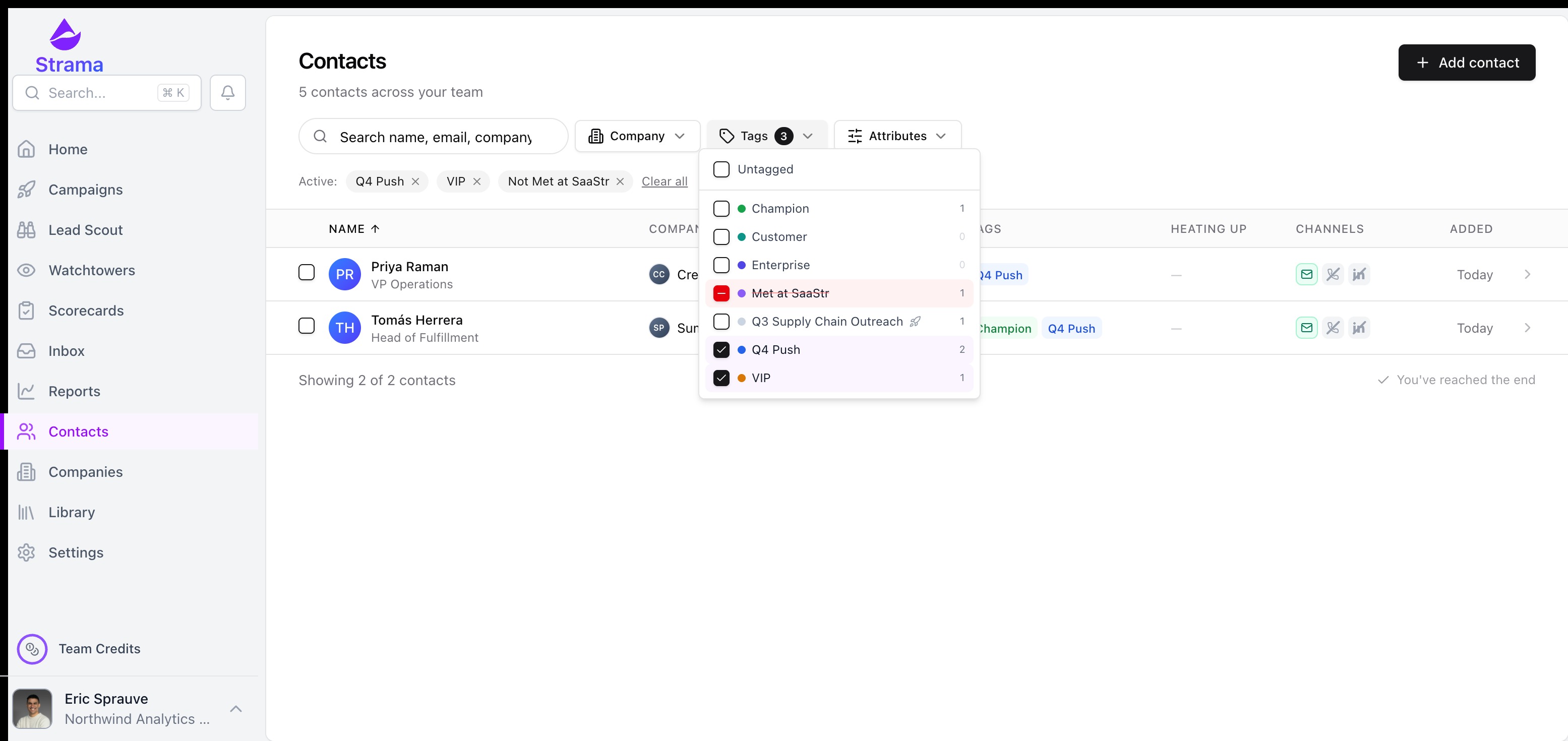The image size is (1568, 741).
Task: Click the orange VIP color dot
Action: click(741, 378)
